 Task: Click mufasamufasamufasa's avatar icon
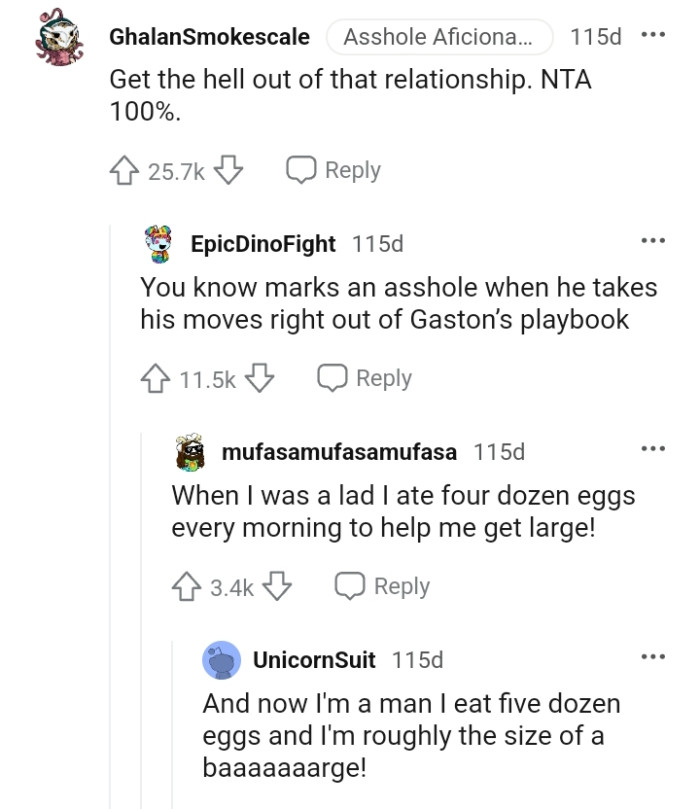click(x=192, y=452)
